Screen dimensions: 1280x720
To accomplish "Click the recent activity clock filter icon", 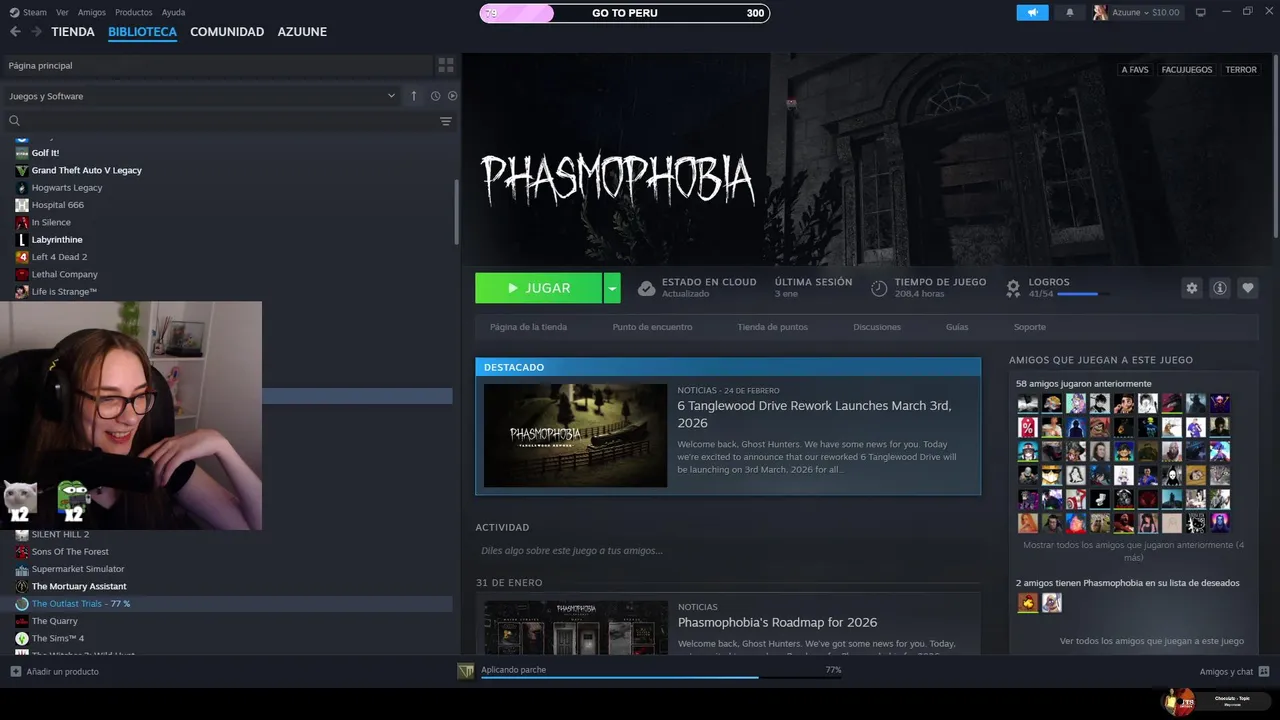I will 435,96.
